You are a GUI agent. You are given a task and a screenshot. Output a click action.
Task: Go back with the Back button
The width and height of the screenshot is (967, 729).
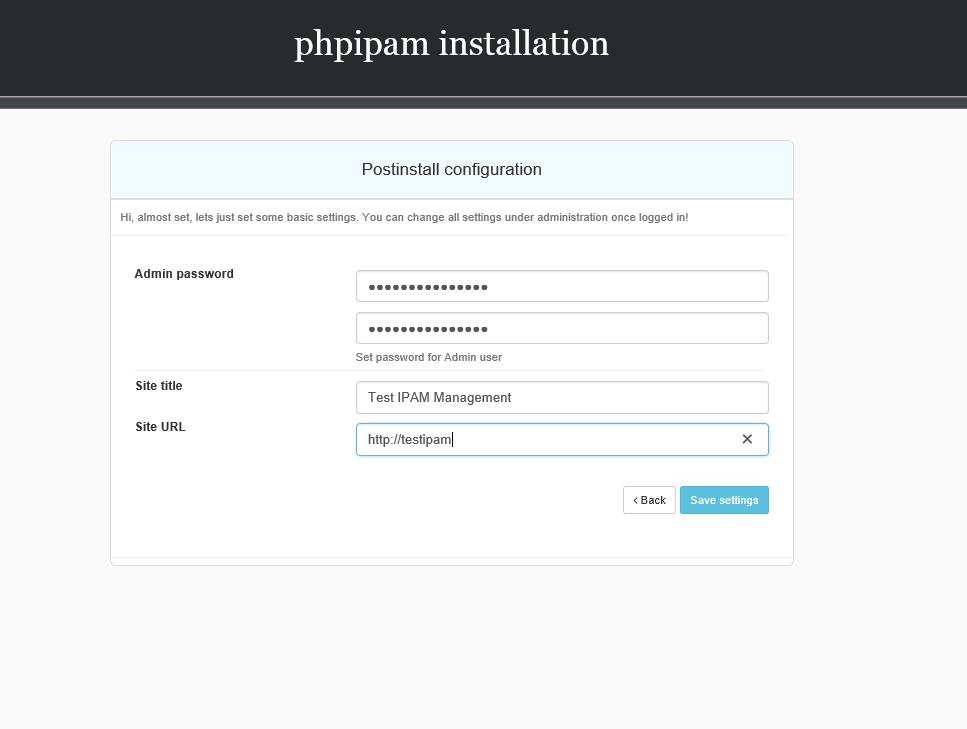tap(649, 500)
